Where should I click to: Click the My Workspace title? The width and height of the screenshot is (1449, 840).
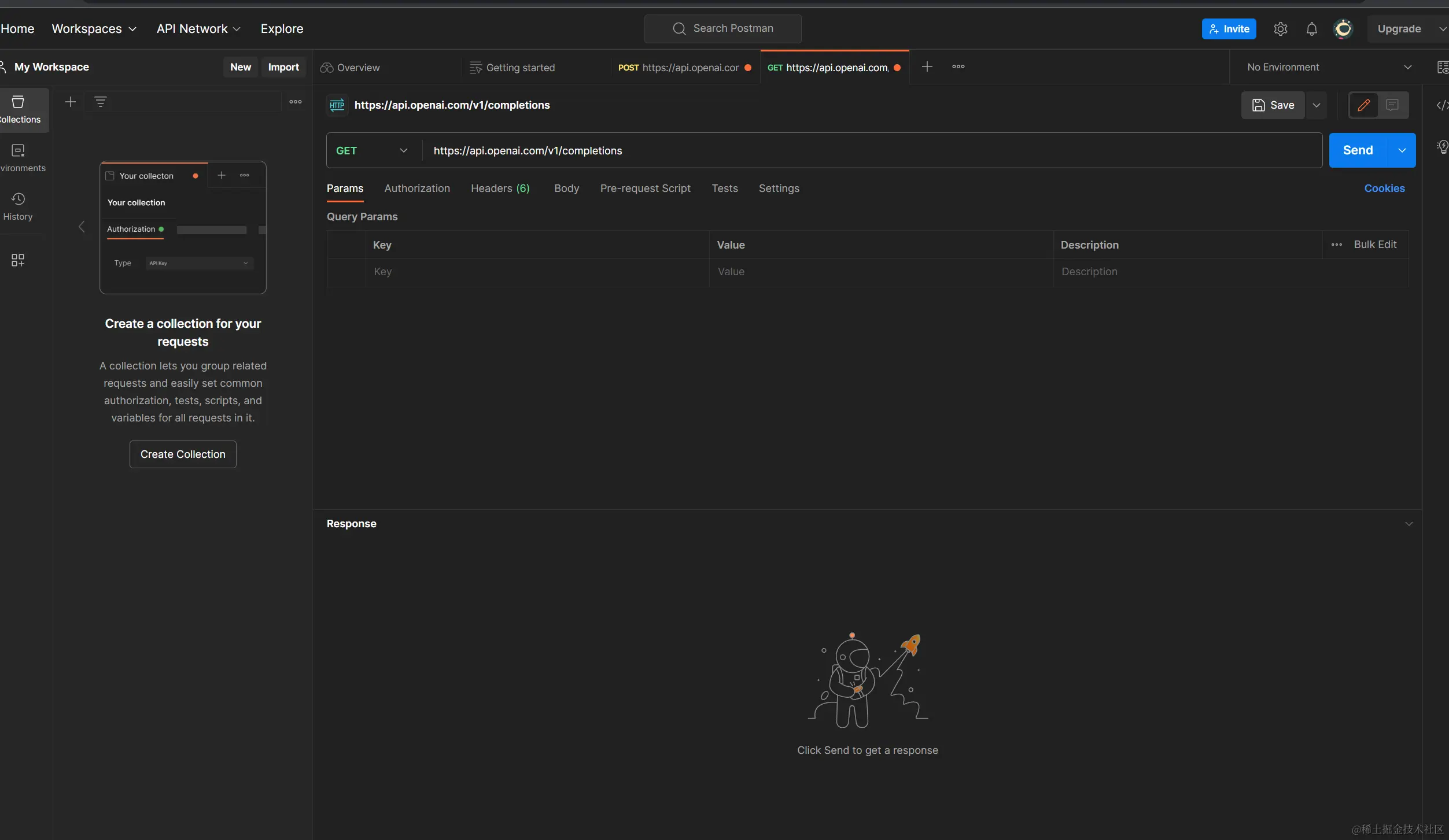pyautogui.click(x=51, y=68)
